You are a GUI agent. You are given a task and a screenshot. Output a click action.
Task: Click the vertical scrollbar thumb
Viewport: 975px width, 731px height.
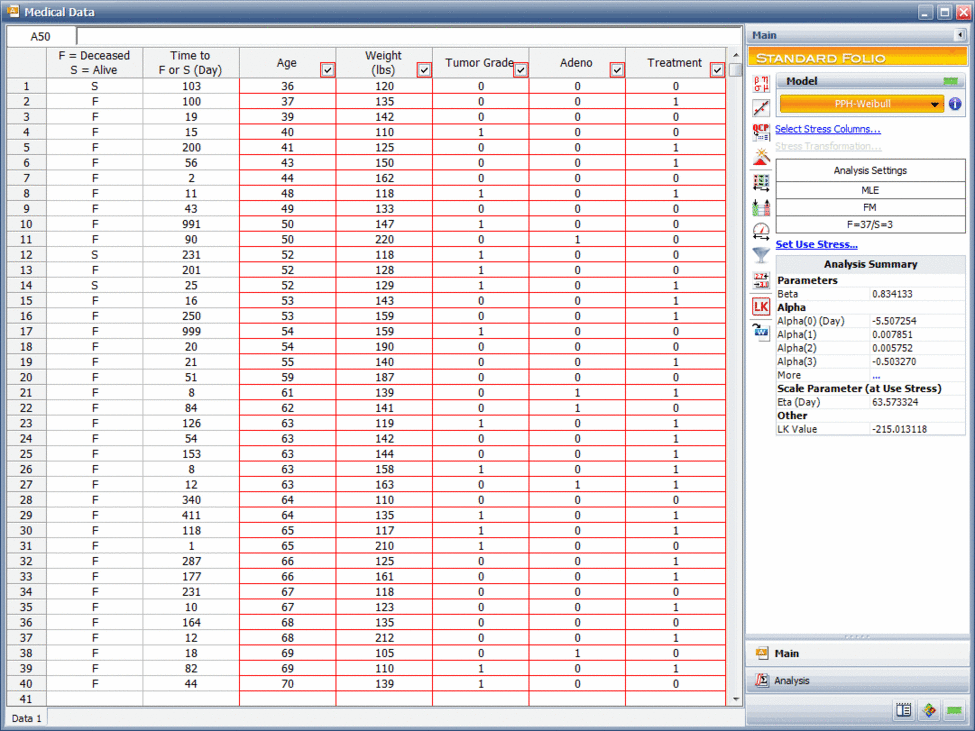coord(735,70)
